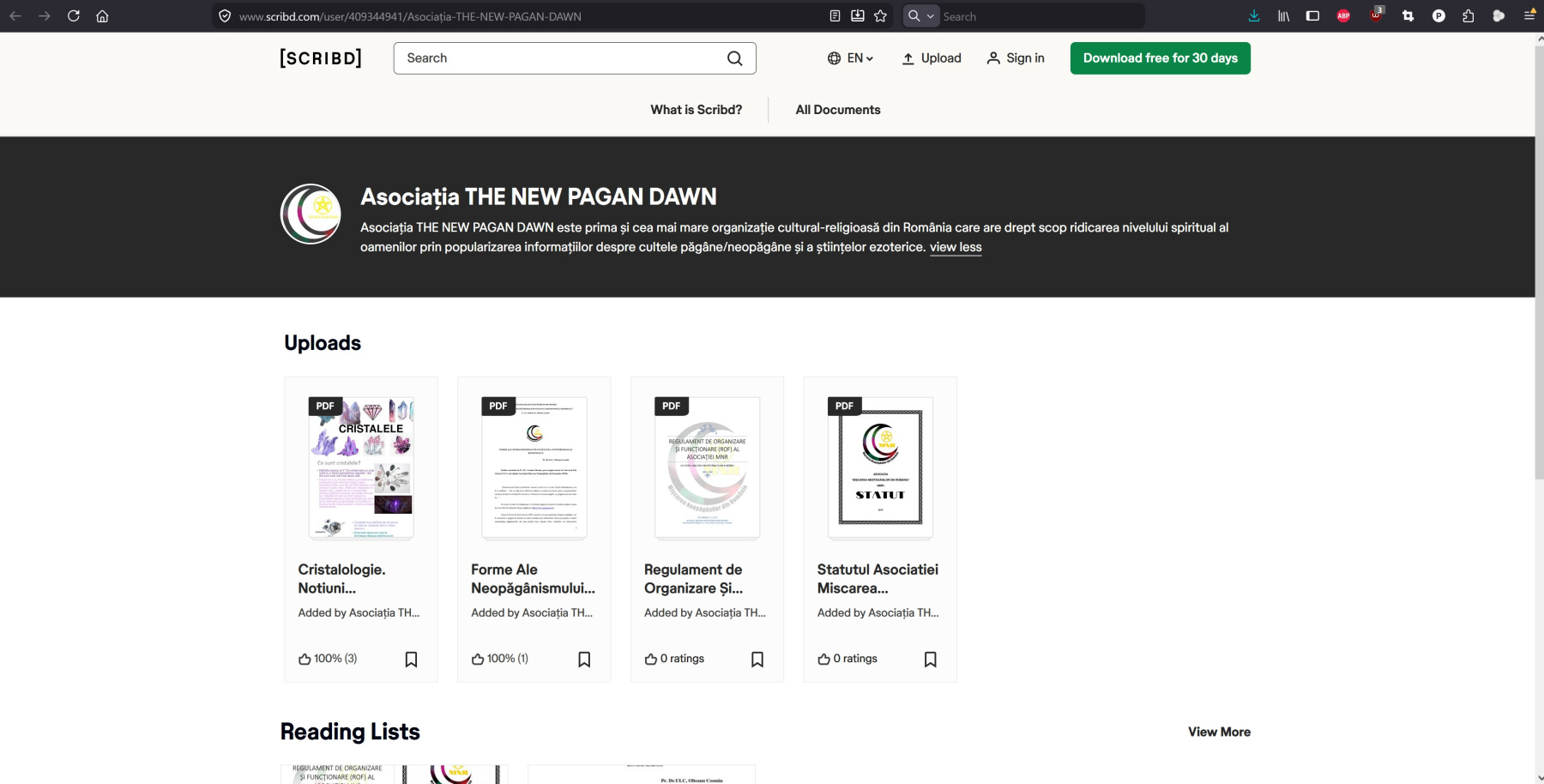
Task: Open the browser downloads arrow icon
Action: (x=1254, y=16)
